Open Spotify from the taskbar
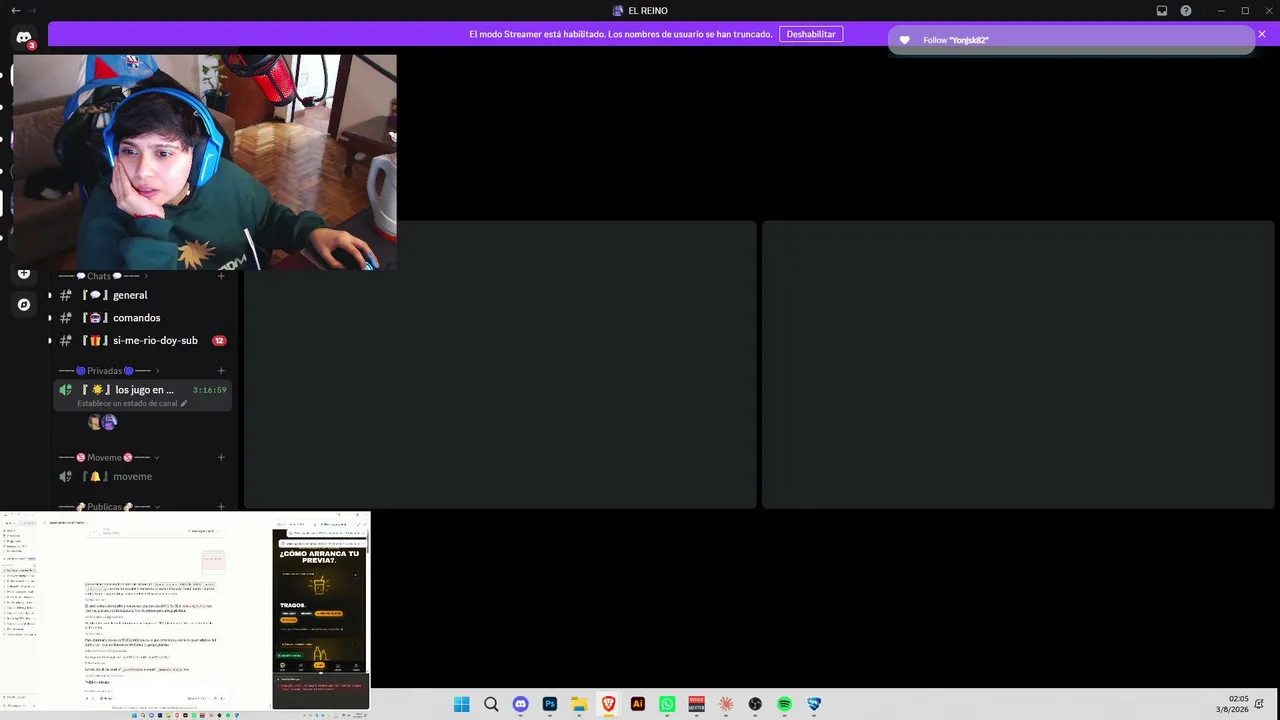Screen dimensions: 1280x720 (x=785, y=704)
